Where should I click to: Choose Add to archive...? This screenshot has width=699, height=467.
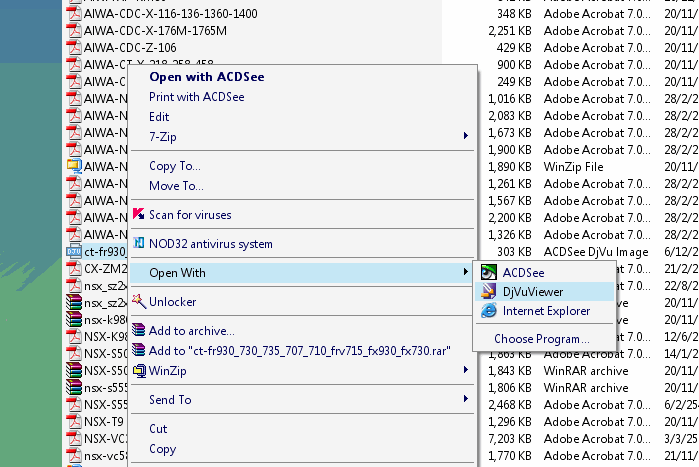(192, 331)
